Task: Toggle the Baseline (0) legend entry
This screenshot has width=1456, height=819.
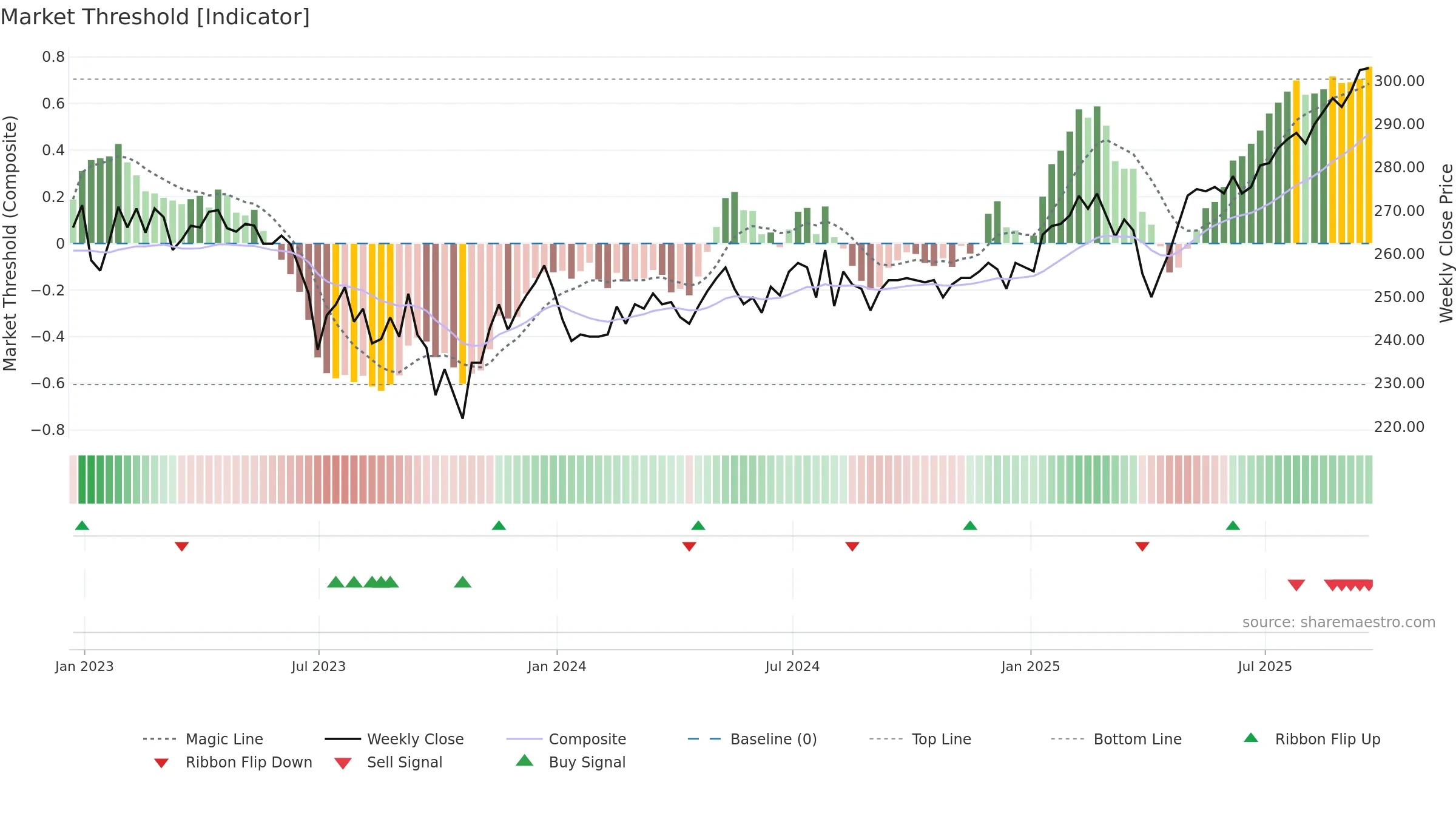Action: pyautogui.click(x=752, y=739)
